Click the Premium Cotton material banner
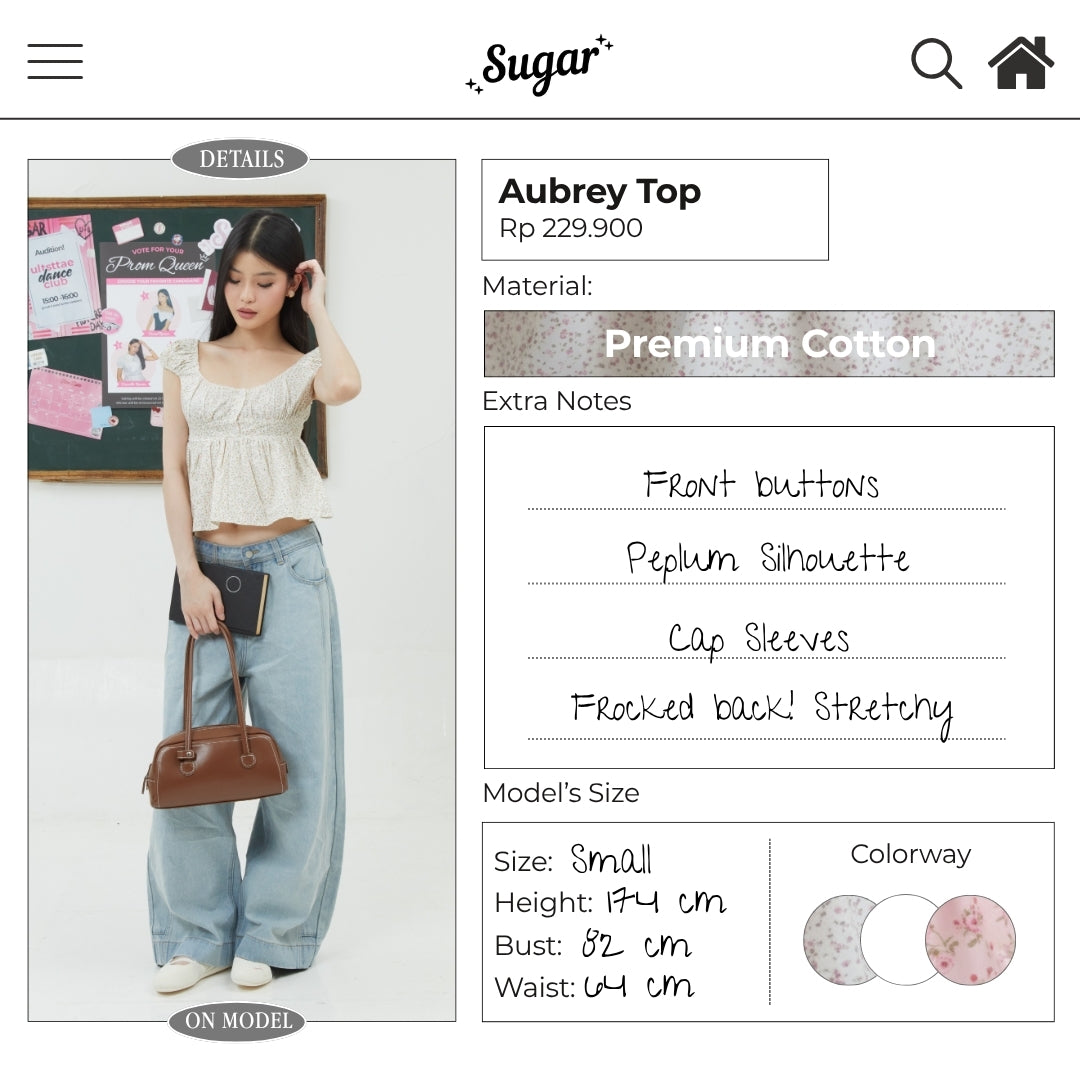1080x1080 pixels. coord(769,344)
